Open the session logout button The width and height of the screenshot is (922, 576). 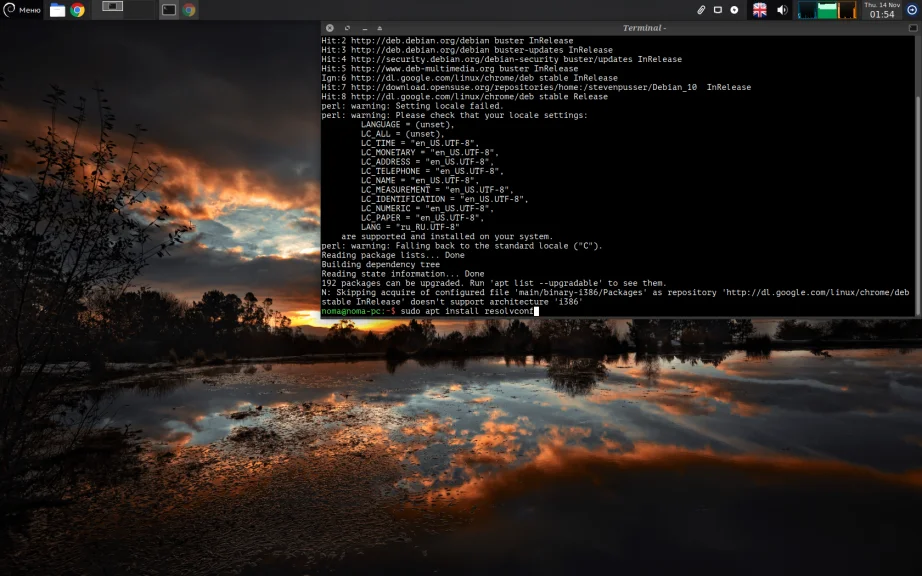pos(911,10)
